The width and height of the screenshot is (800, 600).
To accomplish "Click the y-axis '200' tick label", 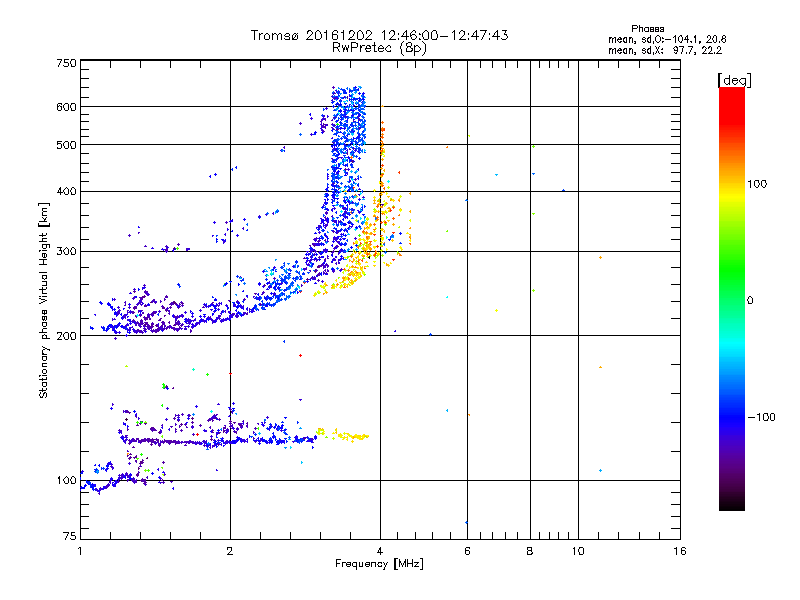I will (x=66, y=336).
